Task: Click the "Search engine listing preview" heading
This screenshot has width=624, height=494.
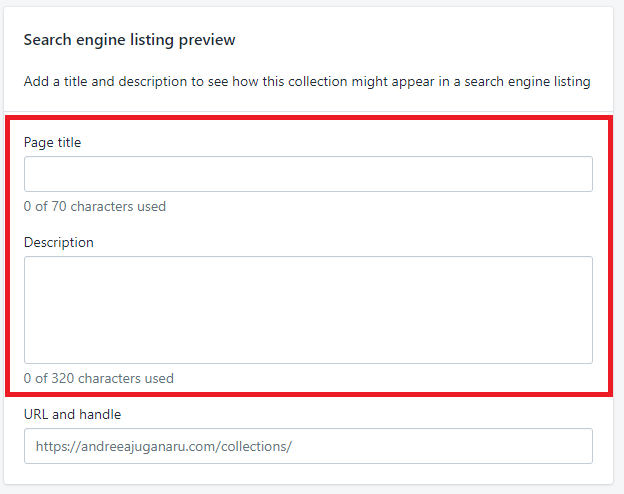Action: [129, 40]
